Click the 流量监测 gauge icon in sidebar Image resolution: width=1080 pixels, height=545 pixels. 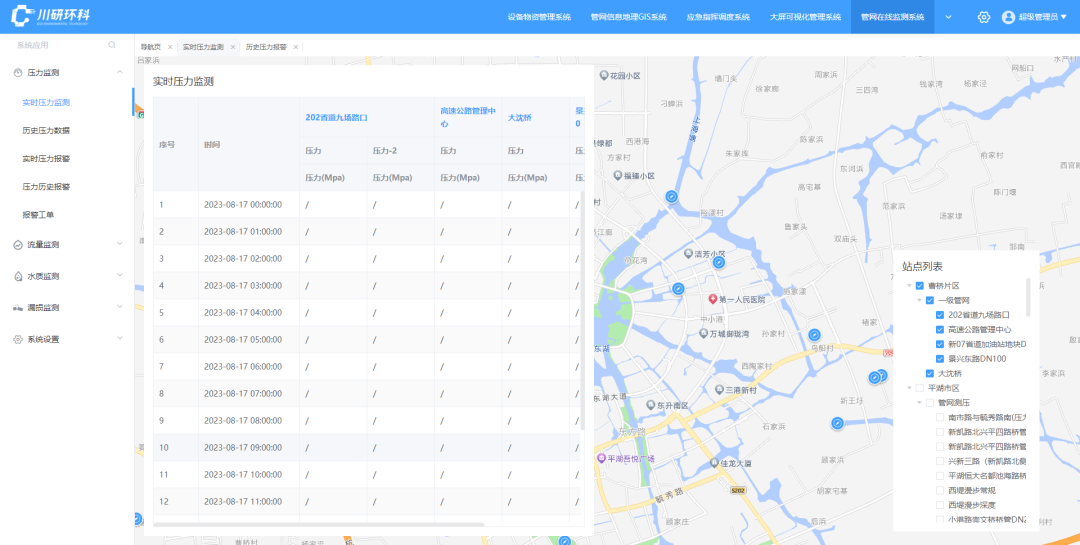tap(18, 244)
